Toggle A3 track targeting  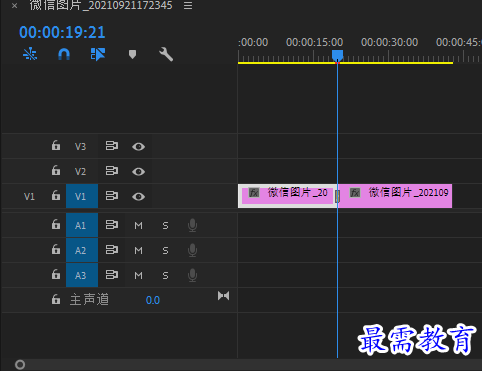(x=82, y=275)
